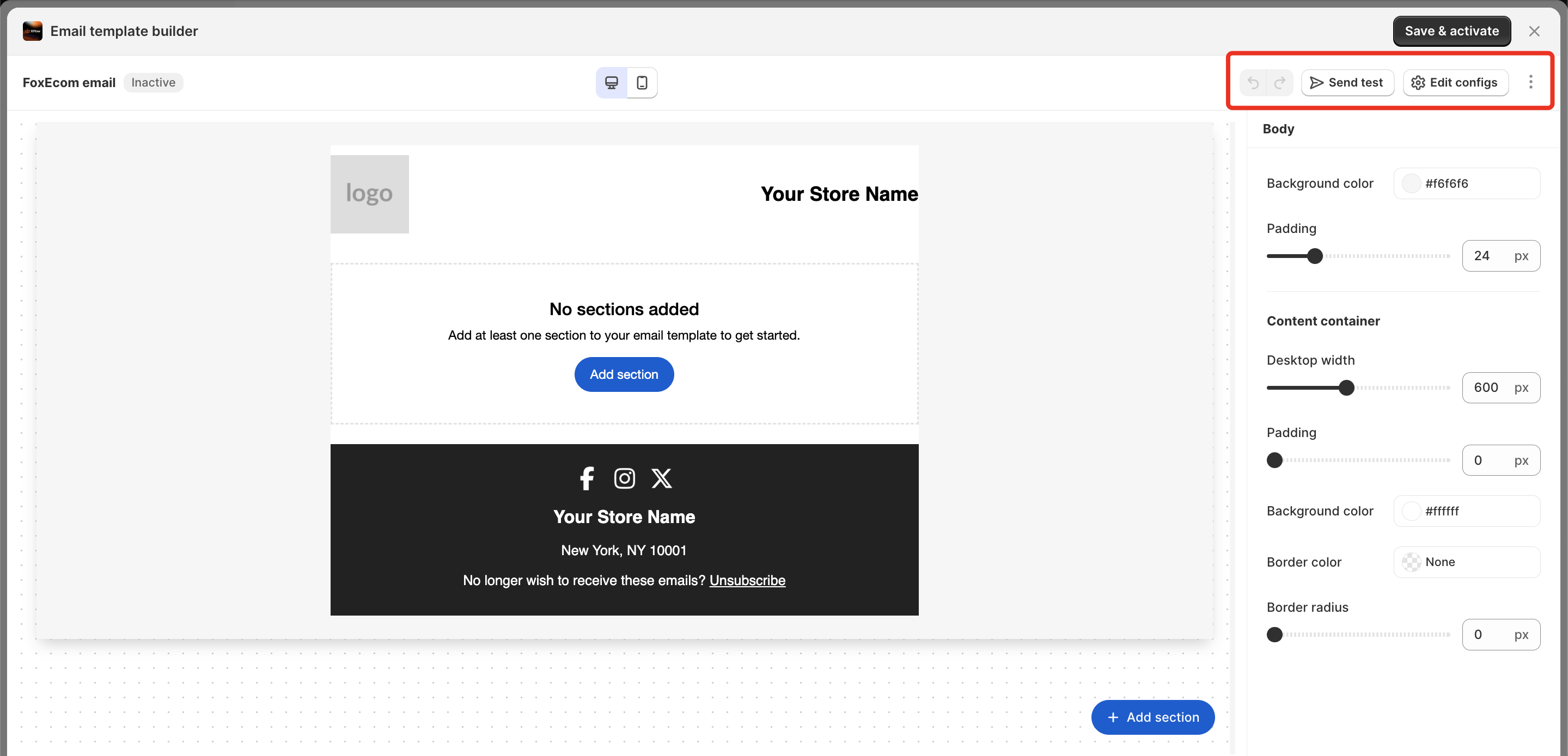Open Edit configs settings
Viewport: 1568px width, 756px height.
click(x=1455, y=82)
